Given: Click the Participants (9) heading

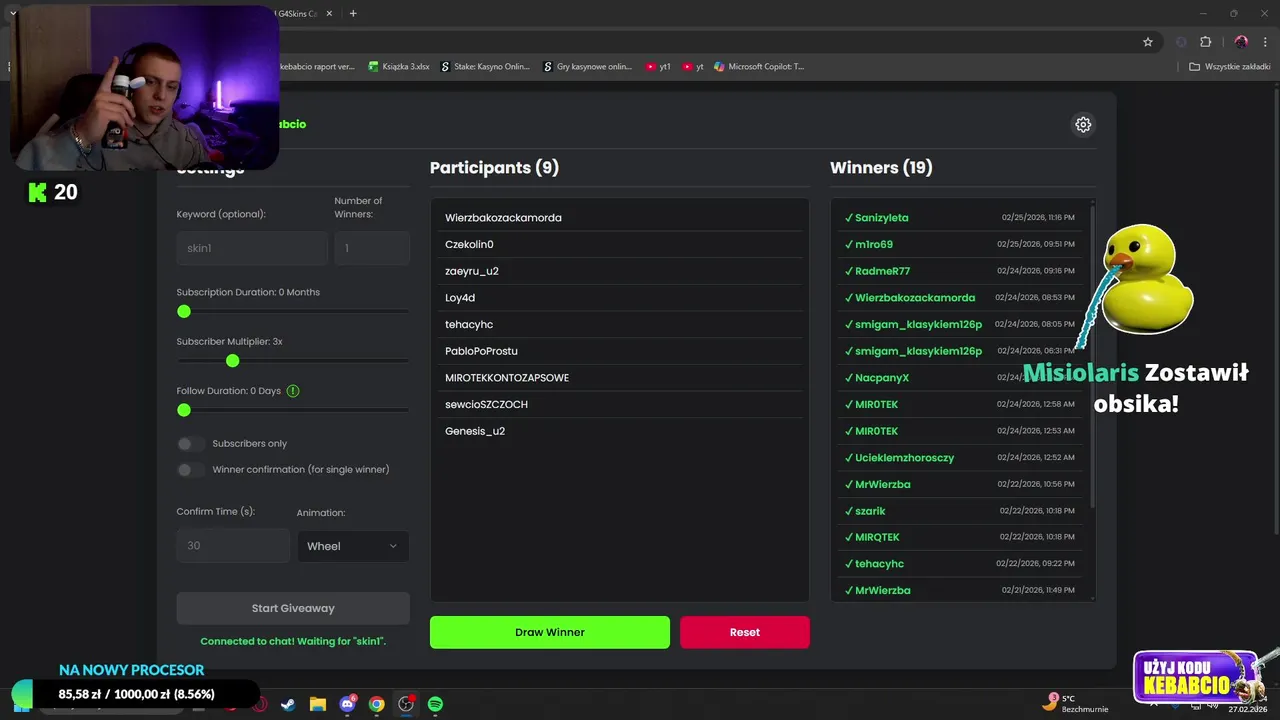Looking at the screenshot, I should (x=494, y=168).
